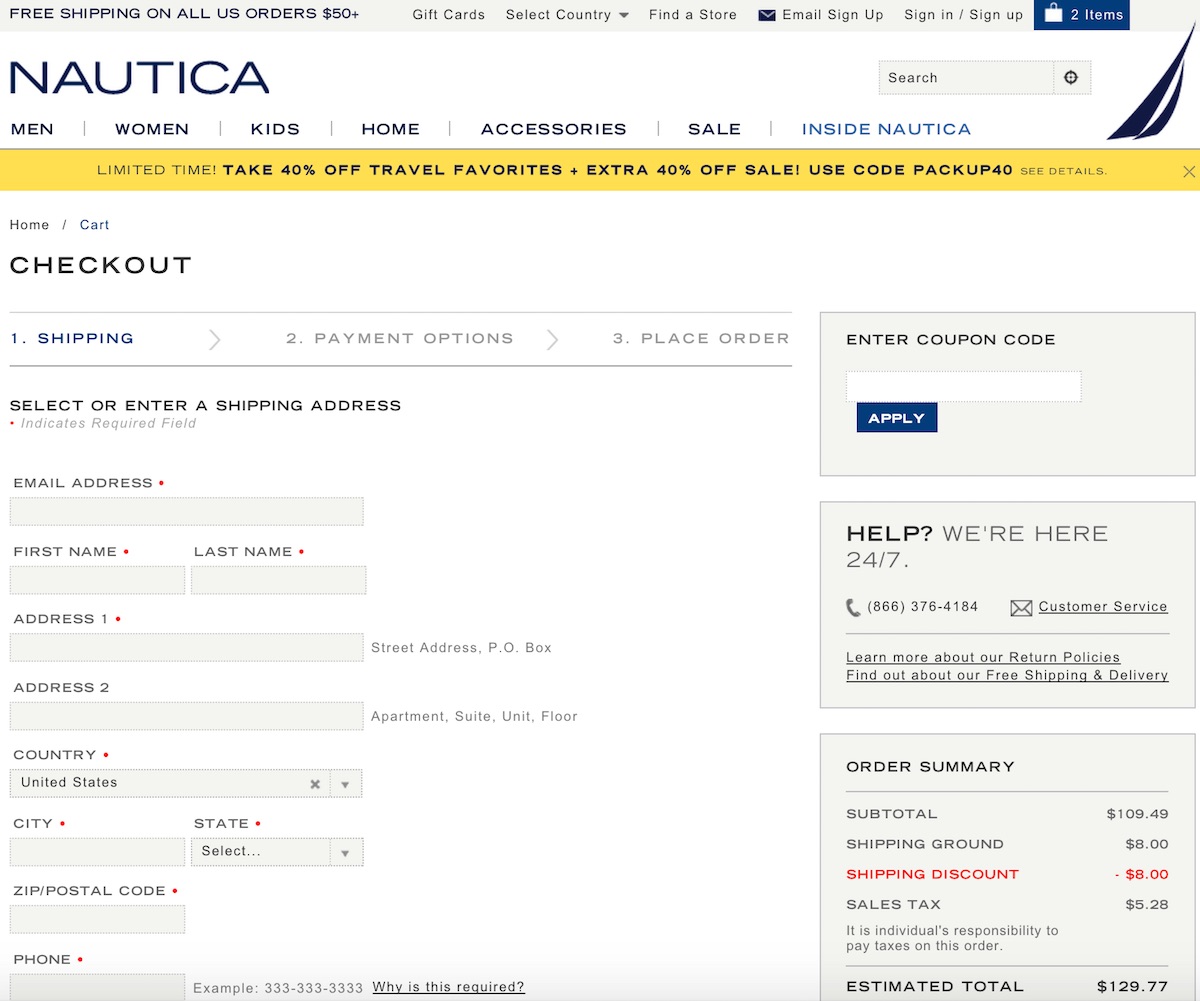1200x1001 pixels.
Task: Open the INSIDE NAUTICA menu
Action: point(886,129)
